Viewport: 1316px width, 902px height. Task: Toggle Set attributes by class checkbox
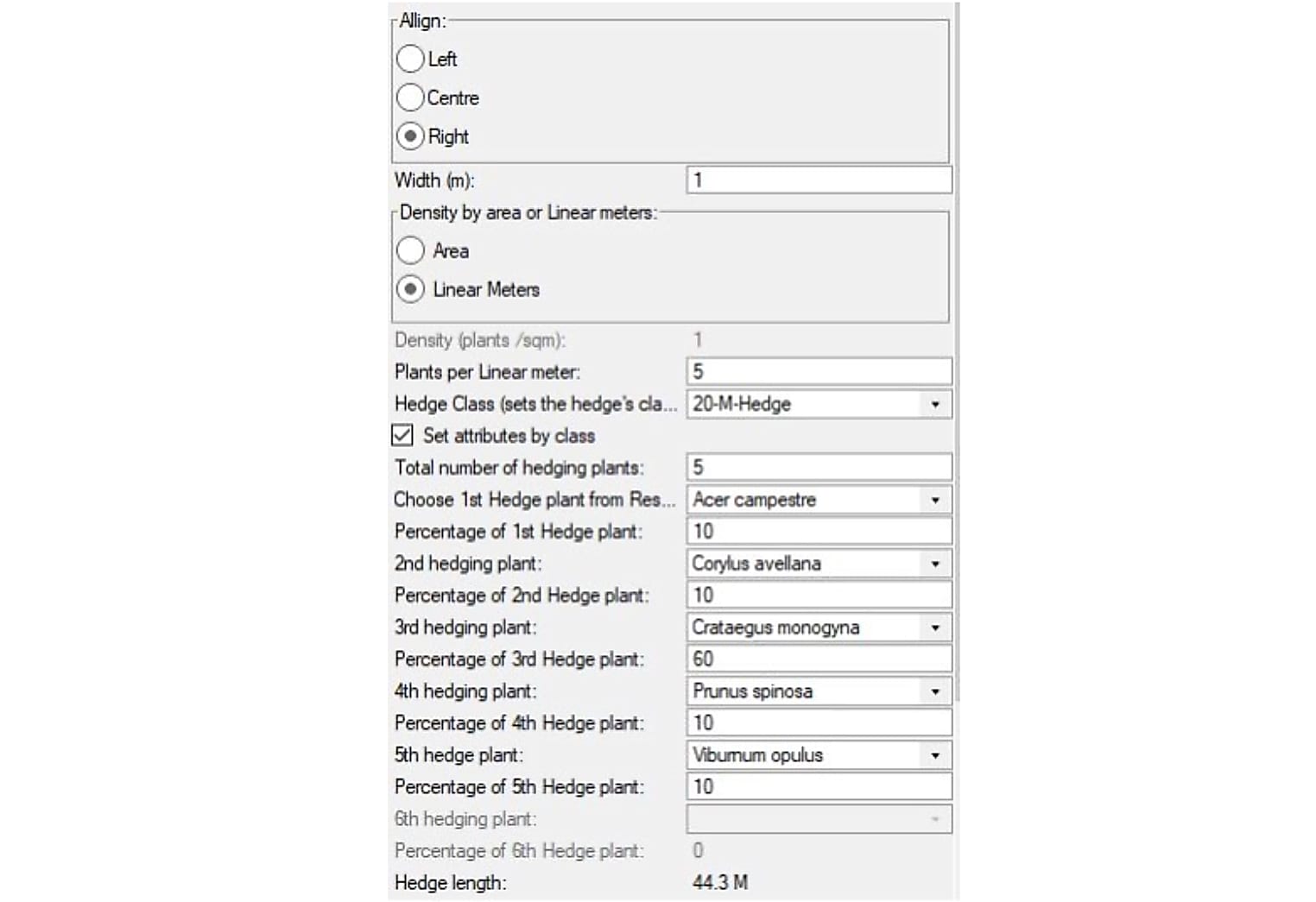[402, 435]
